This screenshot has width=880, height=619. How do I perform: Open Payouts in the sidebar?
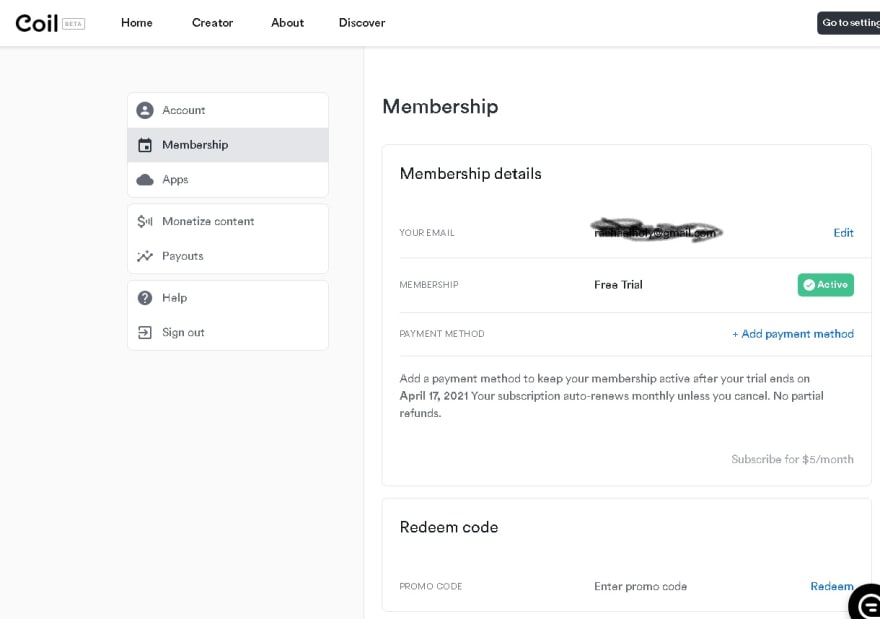tap(228, 256)
